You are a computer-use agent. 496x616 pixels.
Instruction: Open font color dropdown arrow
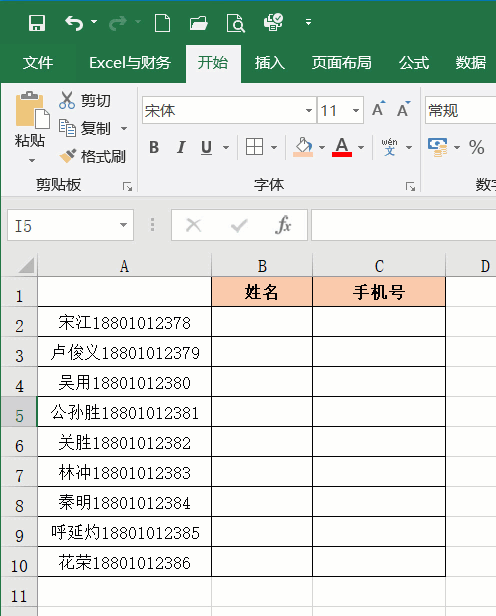pyautogui.click(x=361, y=148)
